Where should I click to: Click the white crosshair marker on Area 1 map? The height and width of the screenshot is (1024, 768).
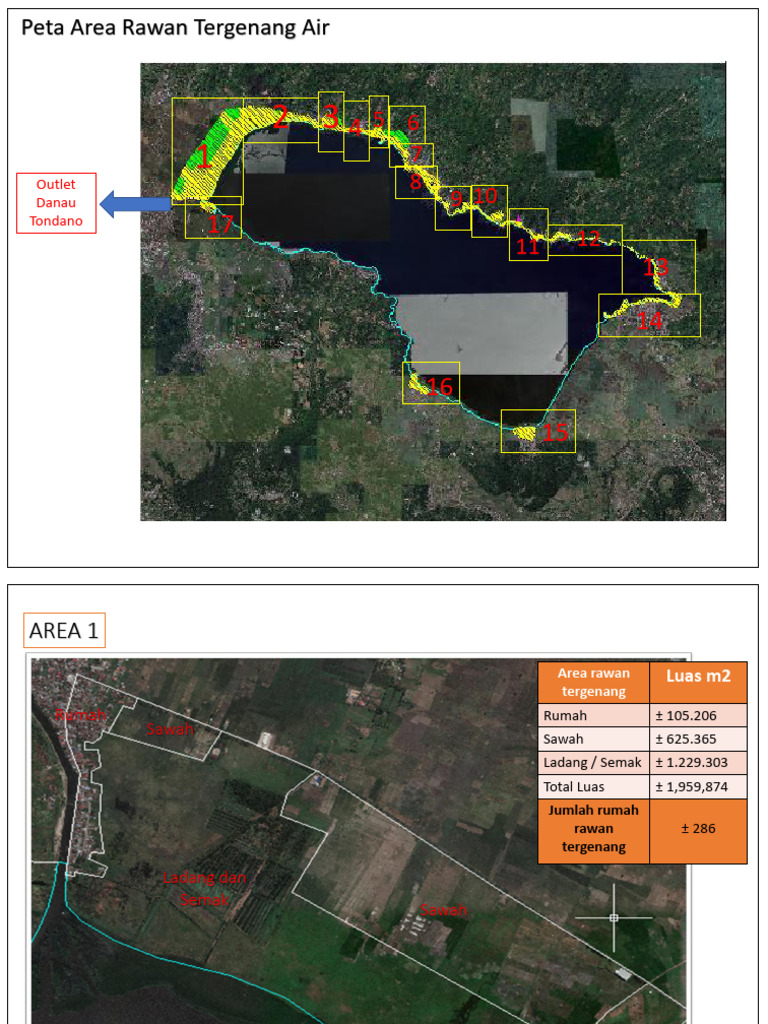point(614,918)
